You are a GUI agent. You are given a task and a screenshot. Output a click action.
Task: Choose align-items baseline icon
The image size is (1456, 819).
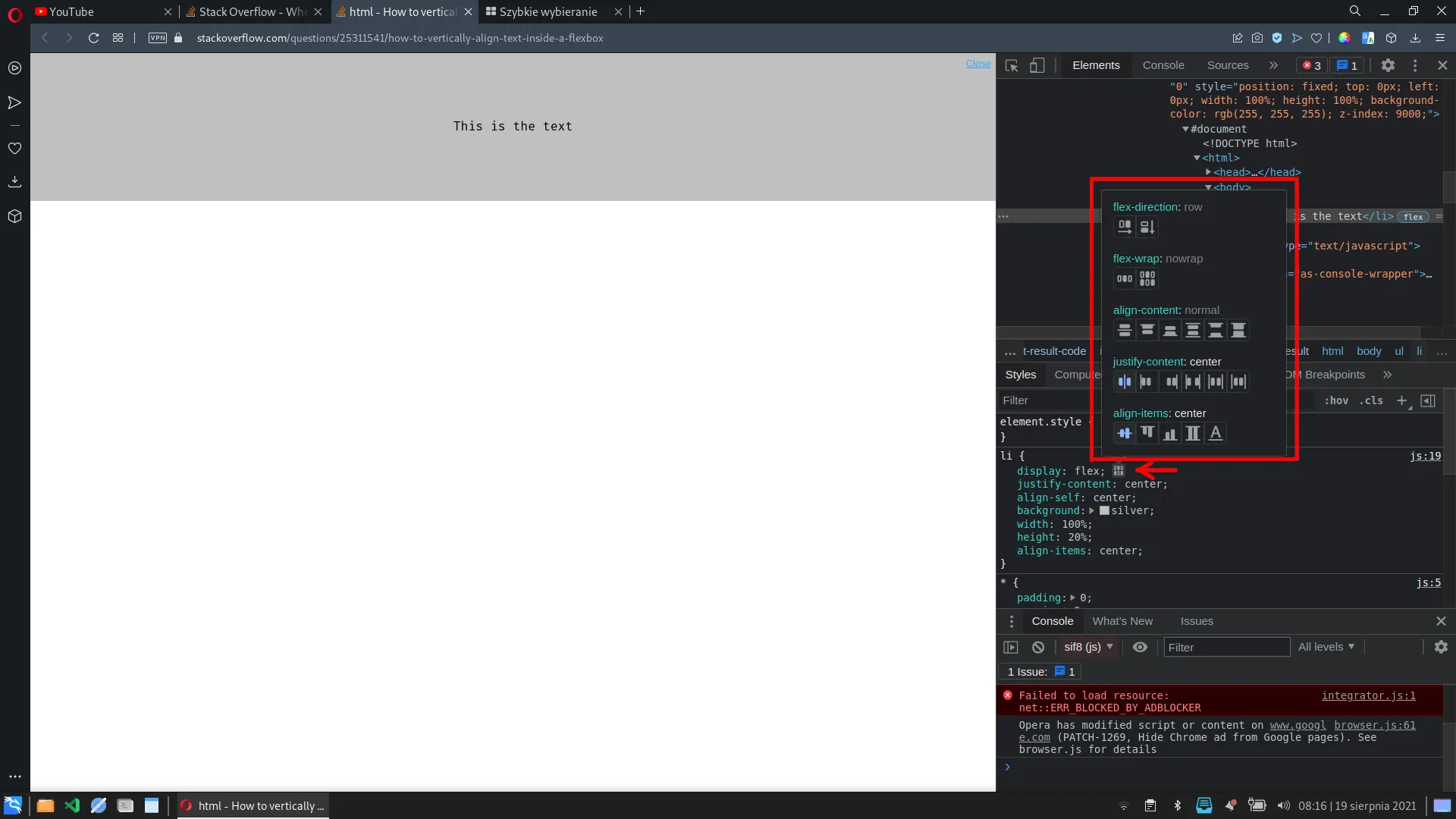point(1216,433)
